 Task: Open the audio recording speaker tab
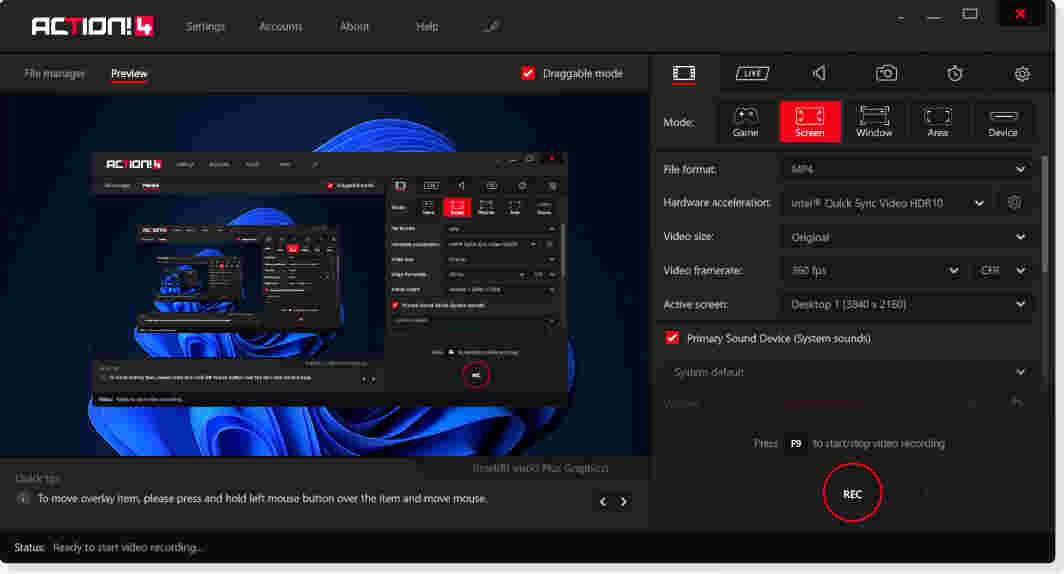tap(819, 73)
